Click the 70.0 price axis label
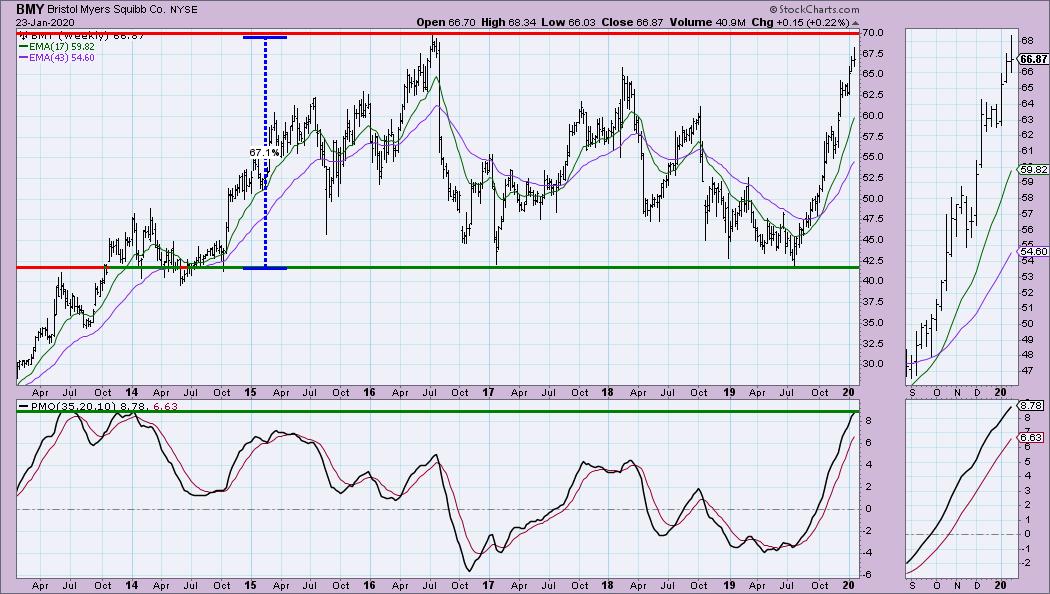Viewport: 1050px width, 594px height. (x=873, y=33)
